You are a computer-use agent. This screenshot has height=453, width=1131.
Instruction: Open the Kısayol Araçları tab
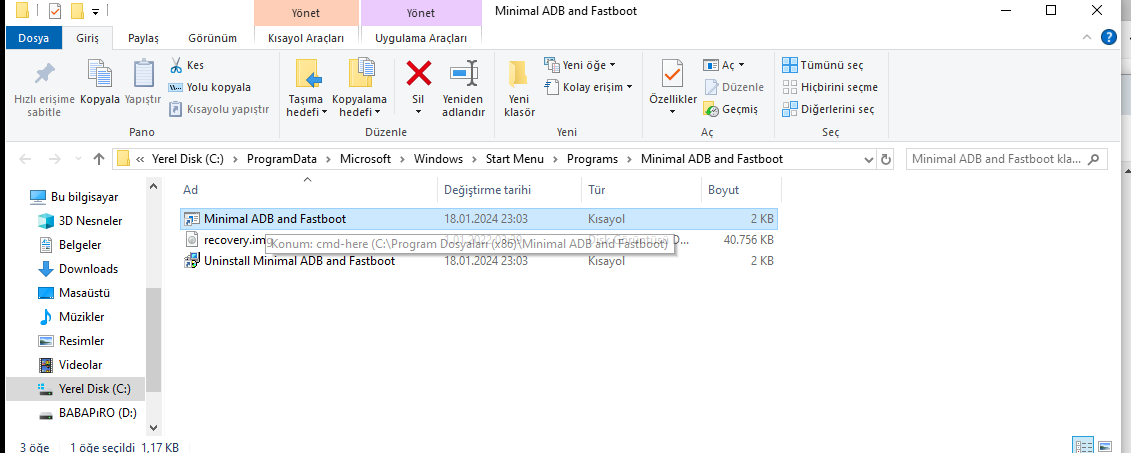tap(306, 38)
